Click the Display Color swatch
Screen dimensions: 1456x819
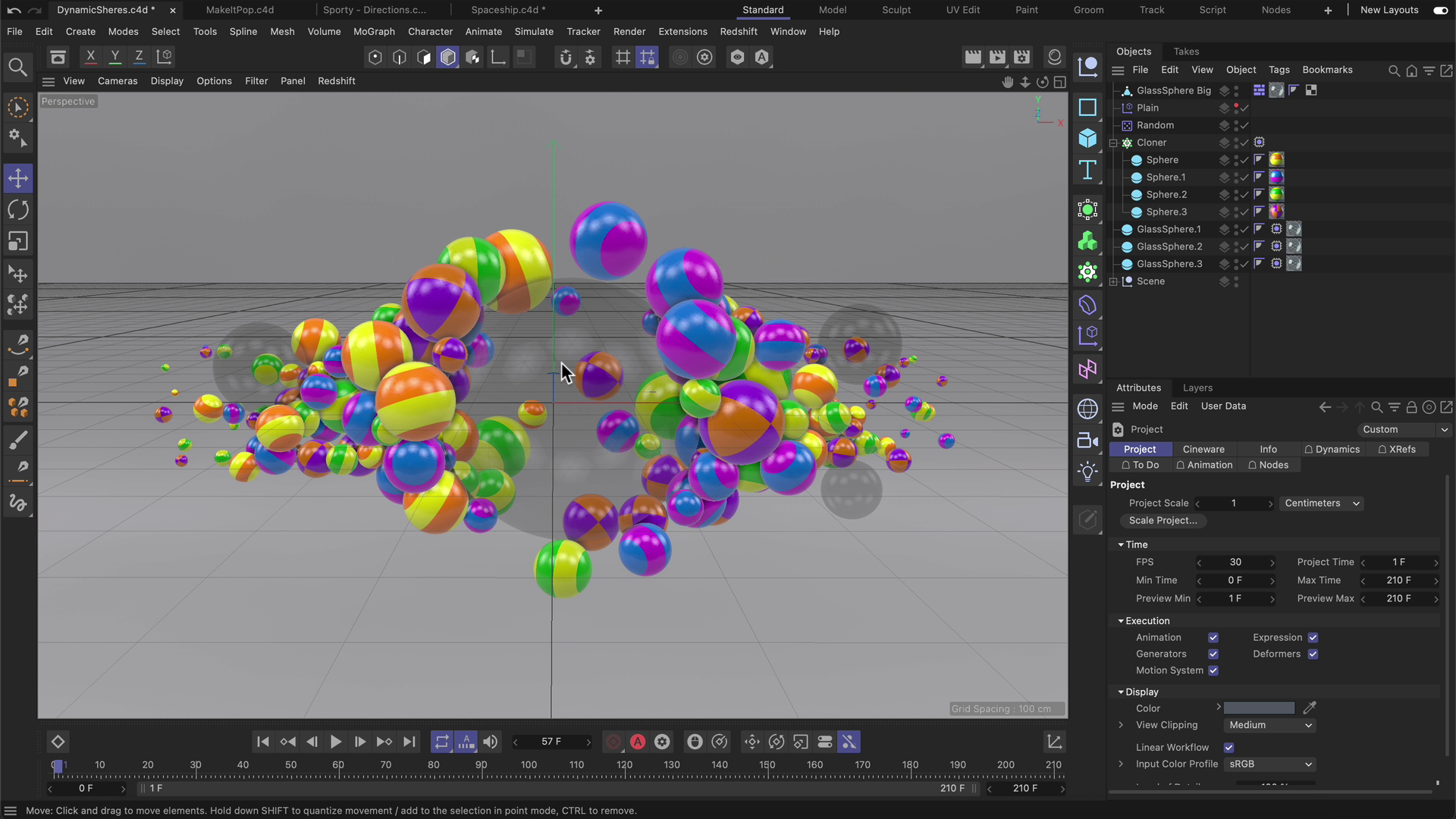(1259, 708)
